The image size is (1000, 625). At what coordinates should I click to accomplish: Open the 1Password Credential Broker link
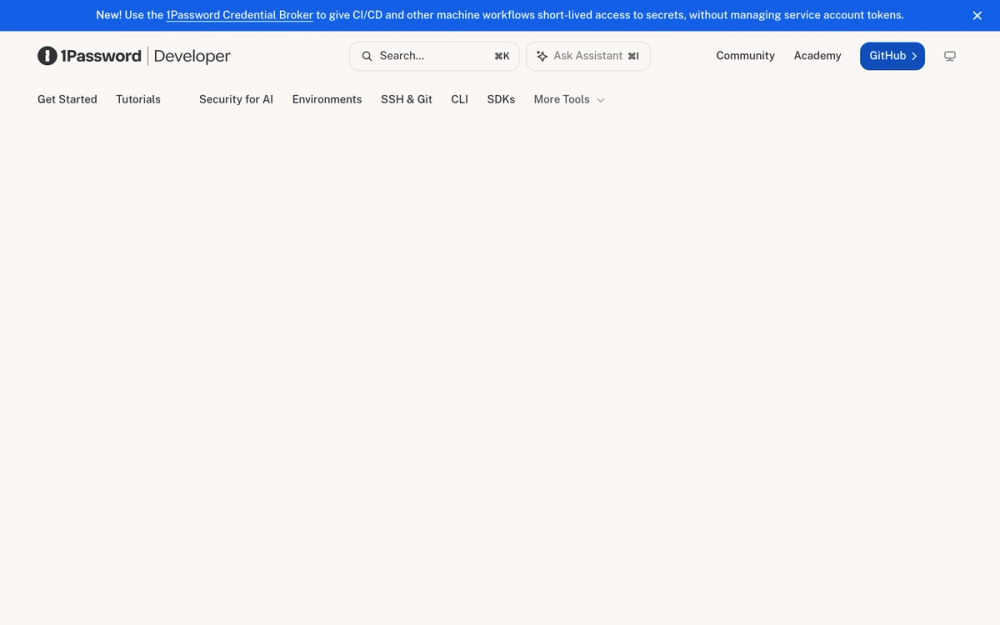pos(239,15)
